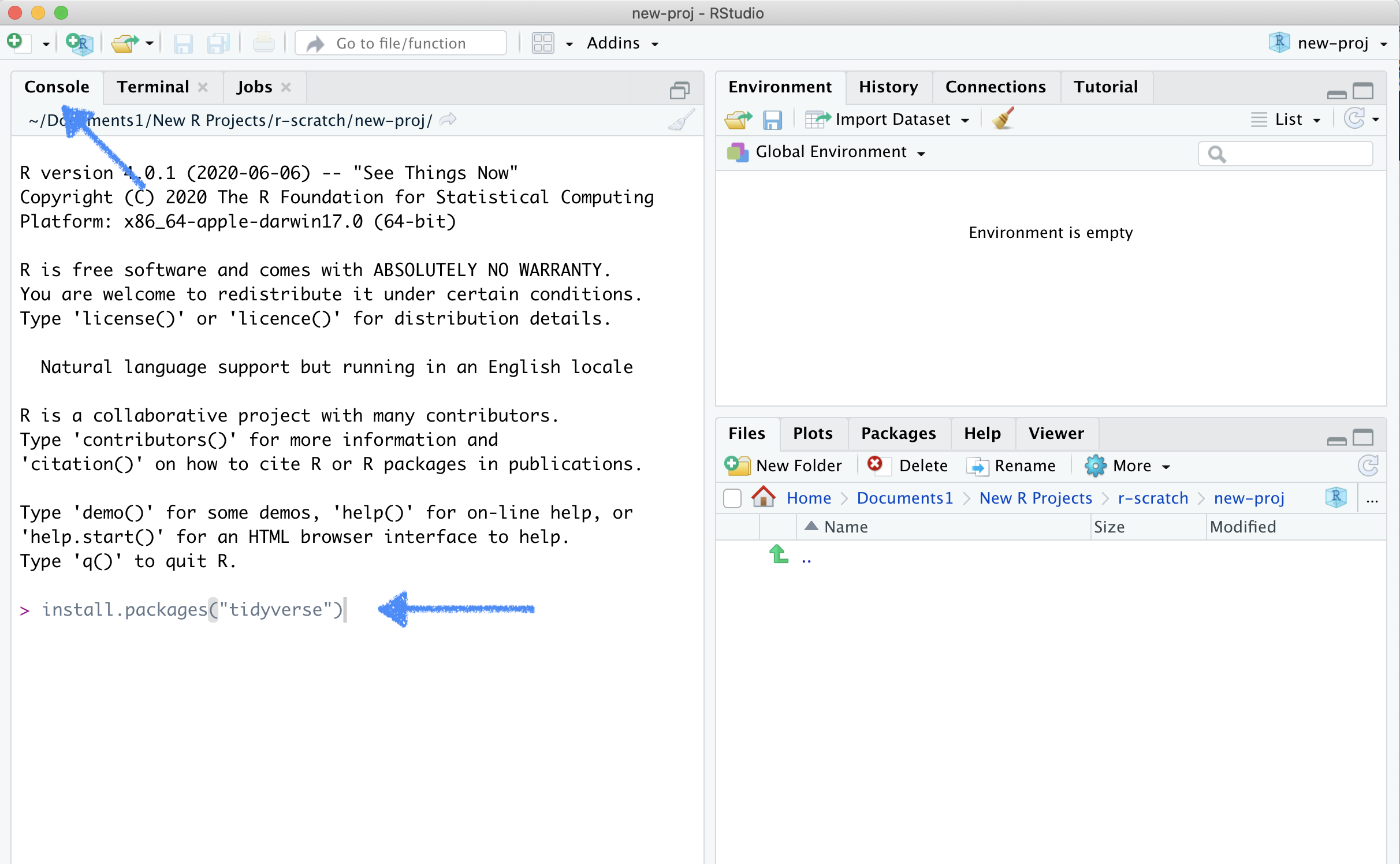The width and height of the screenshot is (1400, 864).
Task: Minimize the Environment pane
Action: 1336,94
